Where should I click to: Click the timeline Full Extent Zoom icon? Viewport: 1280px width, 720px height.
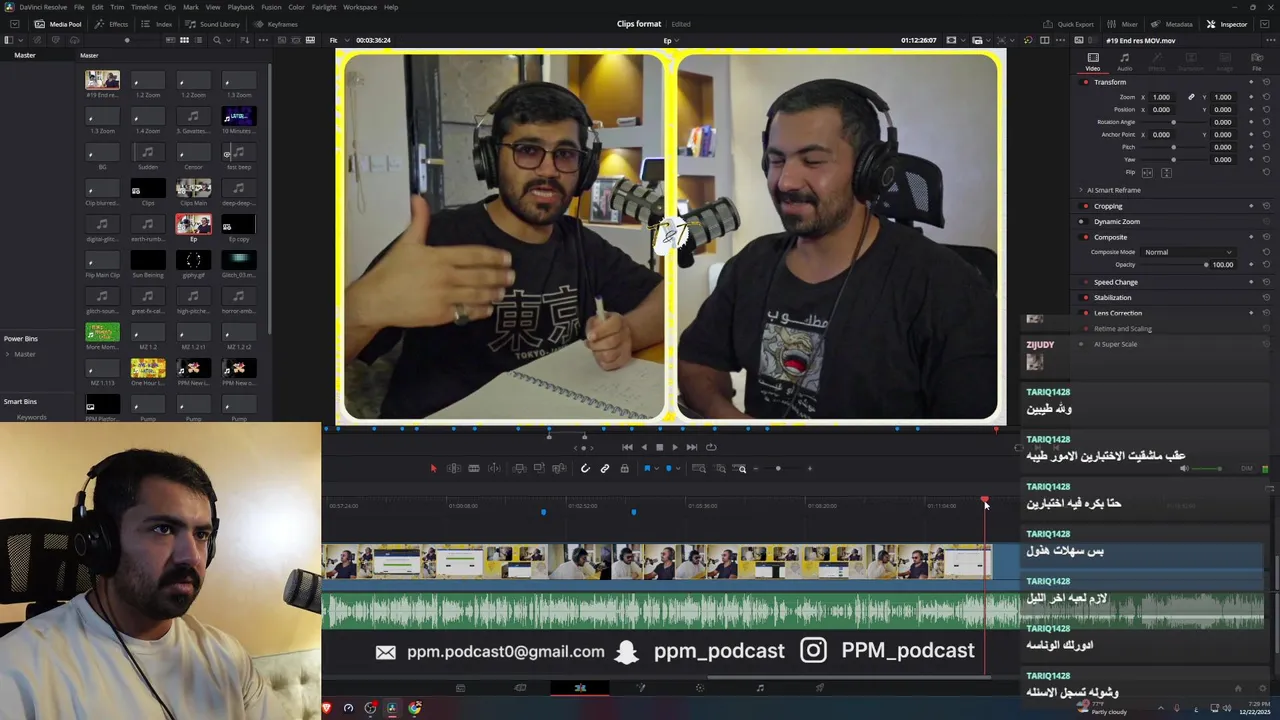(699, 468)
